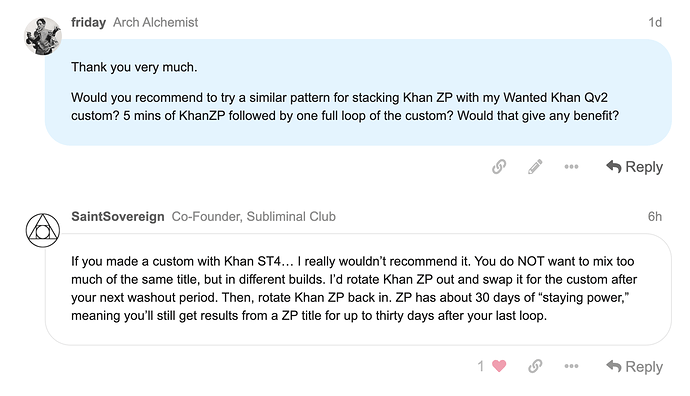The height and width of the screenshot is (396, 690).
Task: Click reply arrow icon on SaintSovereign's post
Action: point(613,366)
